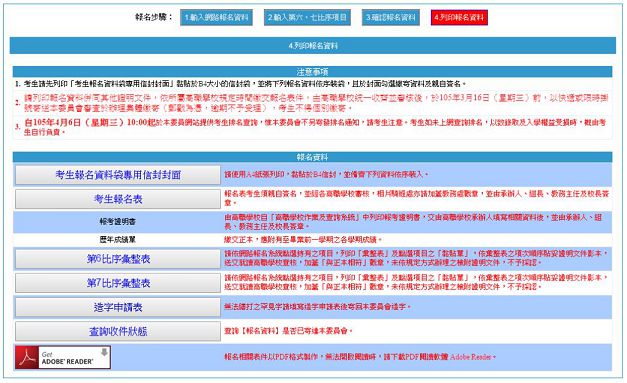The image size is (627, 383).
Task: Open 第7比序彙整表
Action: point(118,283)
